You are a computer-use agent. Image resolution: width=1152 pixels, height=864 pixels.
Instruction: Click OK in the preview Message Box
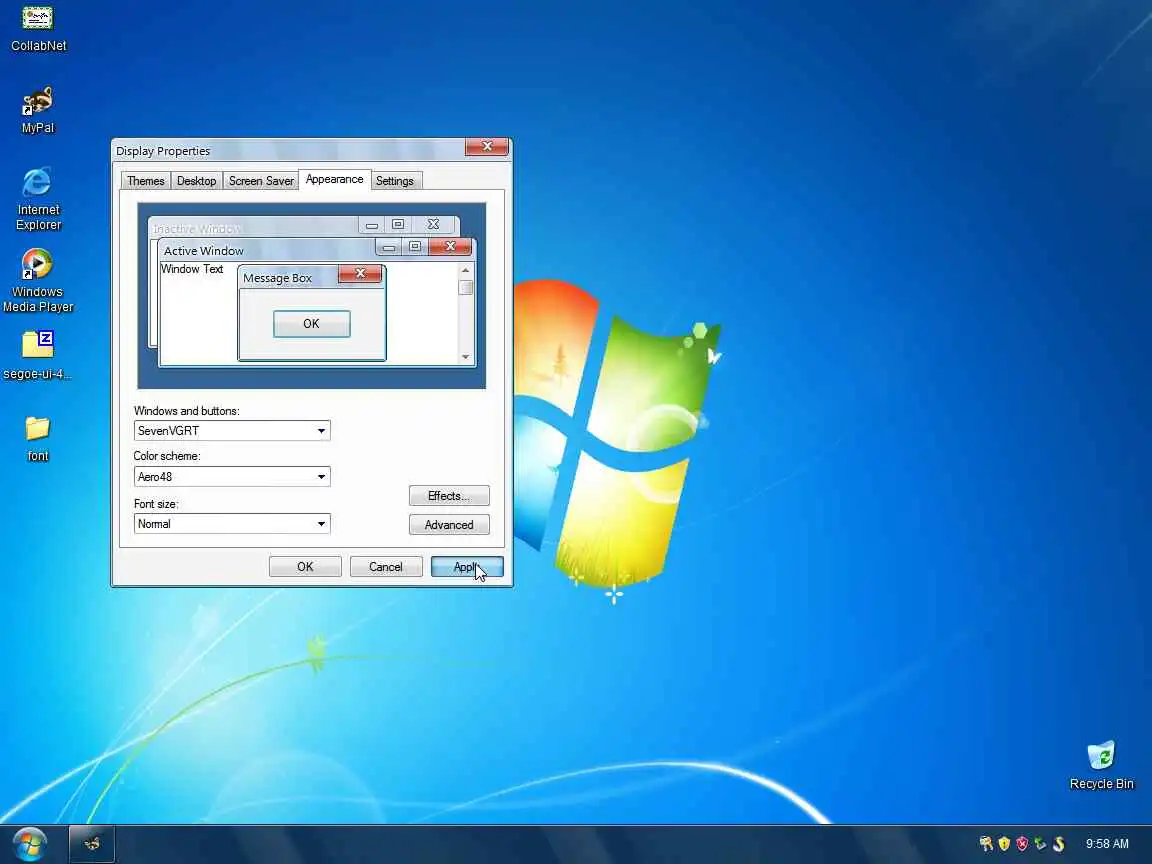pos(312,324)
